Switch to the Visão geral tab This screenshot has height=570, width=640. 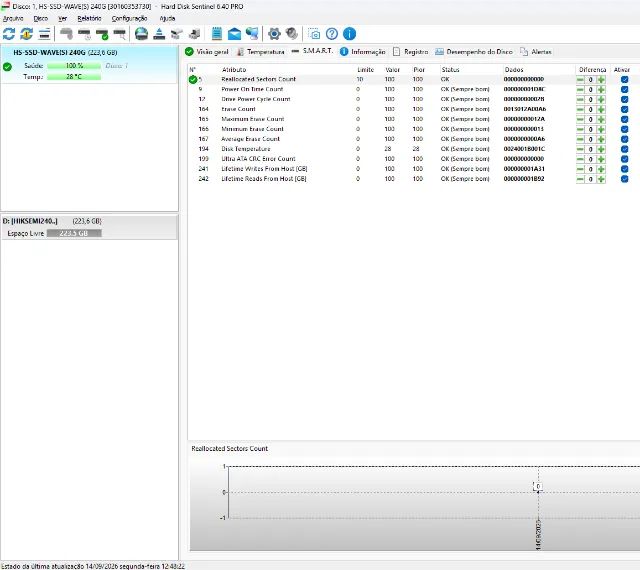207,52
